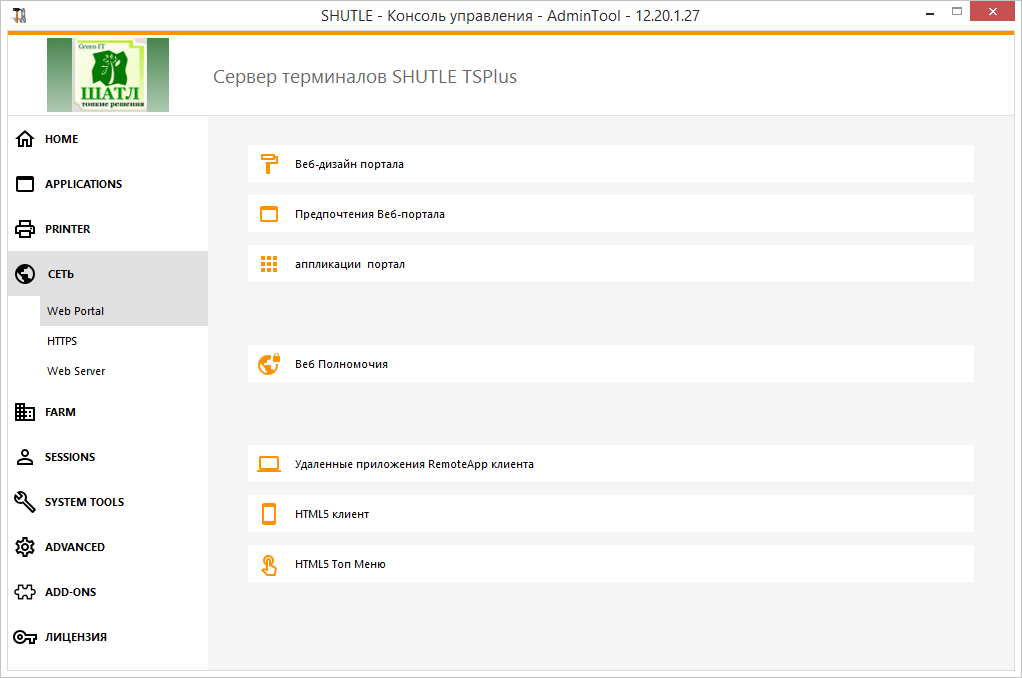The height and width of the screenshot is (678, 1022).
Task: Select the FARM building icon
Action: (x=24, y=412)
